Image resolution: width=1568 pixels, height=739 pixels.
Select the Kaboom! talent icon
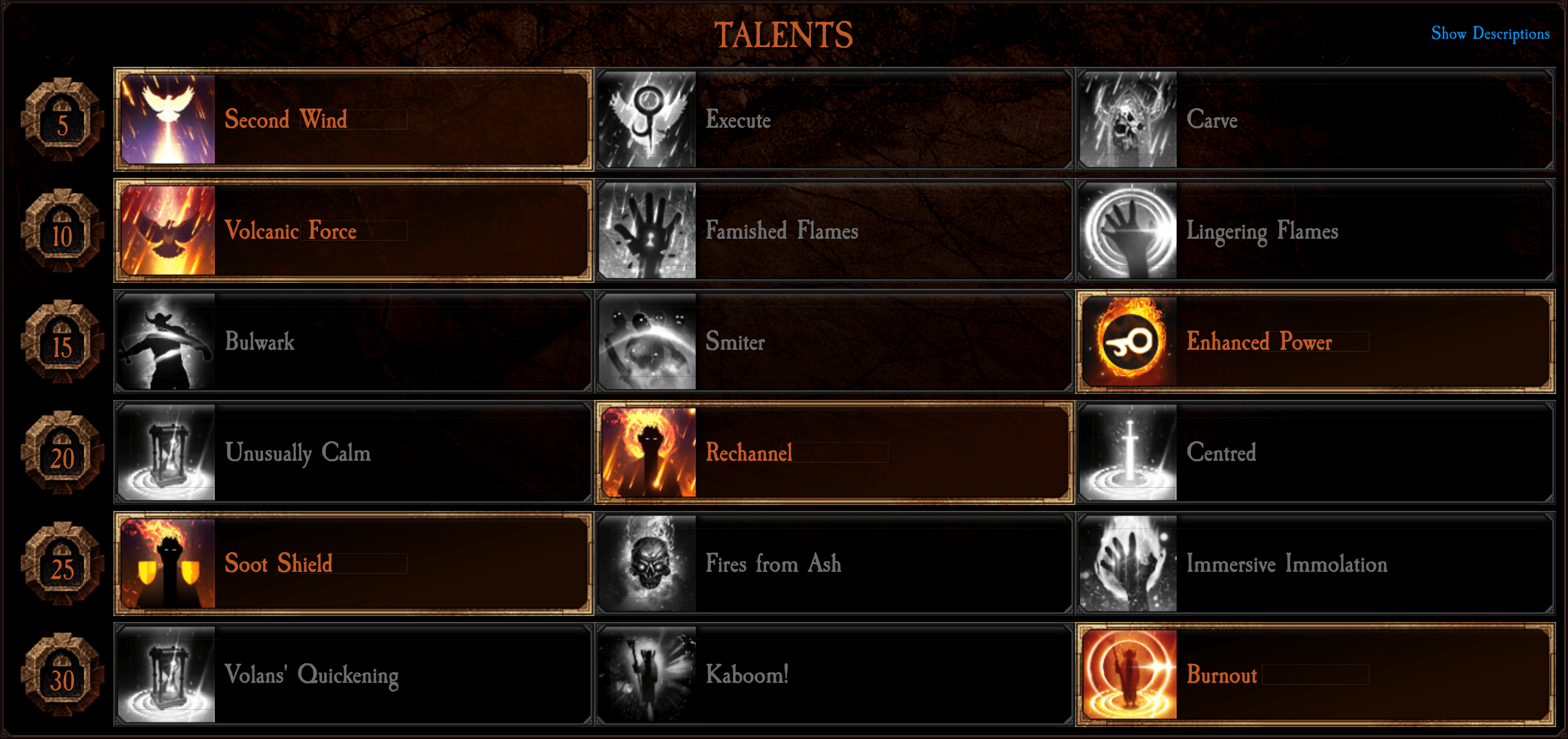click(647, 675)
